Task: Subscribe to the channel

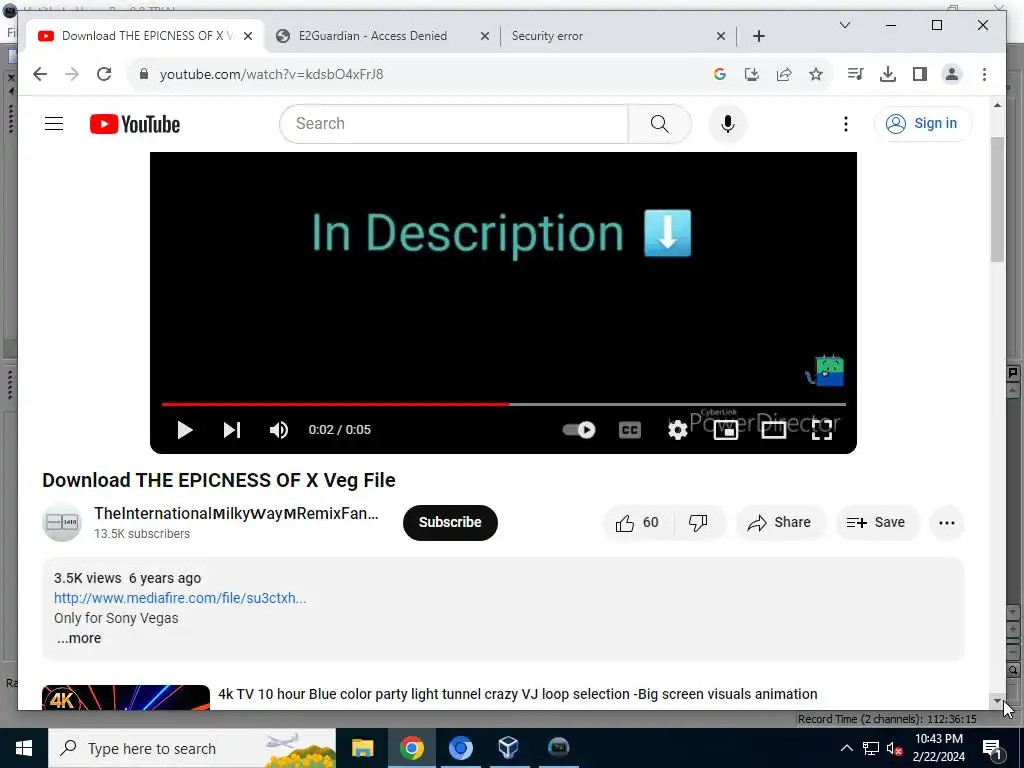Action: click(450, 522)
